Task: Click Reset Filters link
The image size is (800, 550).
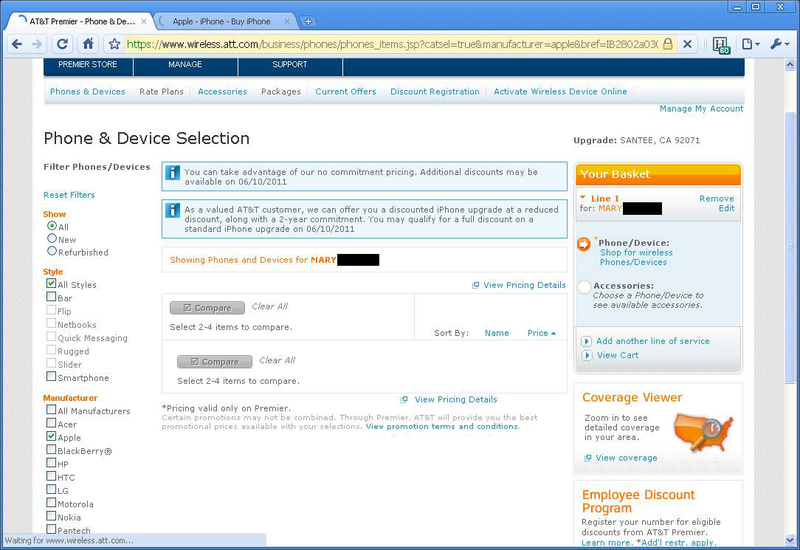Action: click(x=69, y=195)
